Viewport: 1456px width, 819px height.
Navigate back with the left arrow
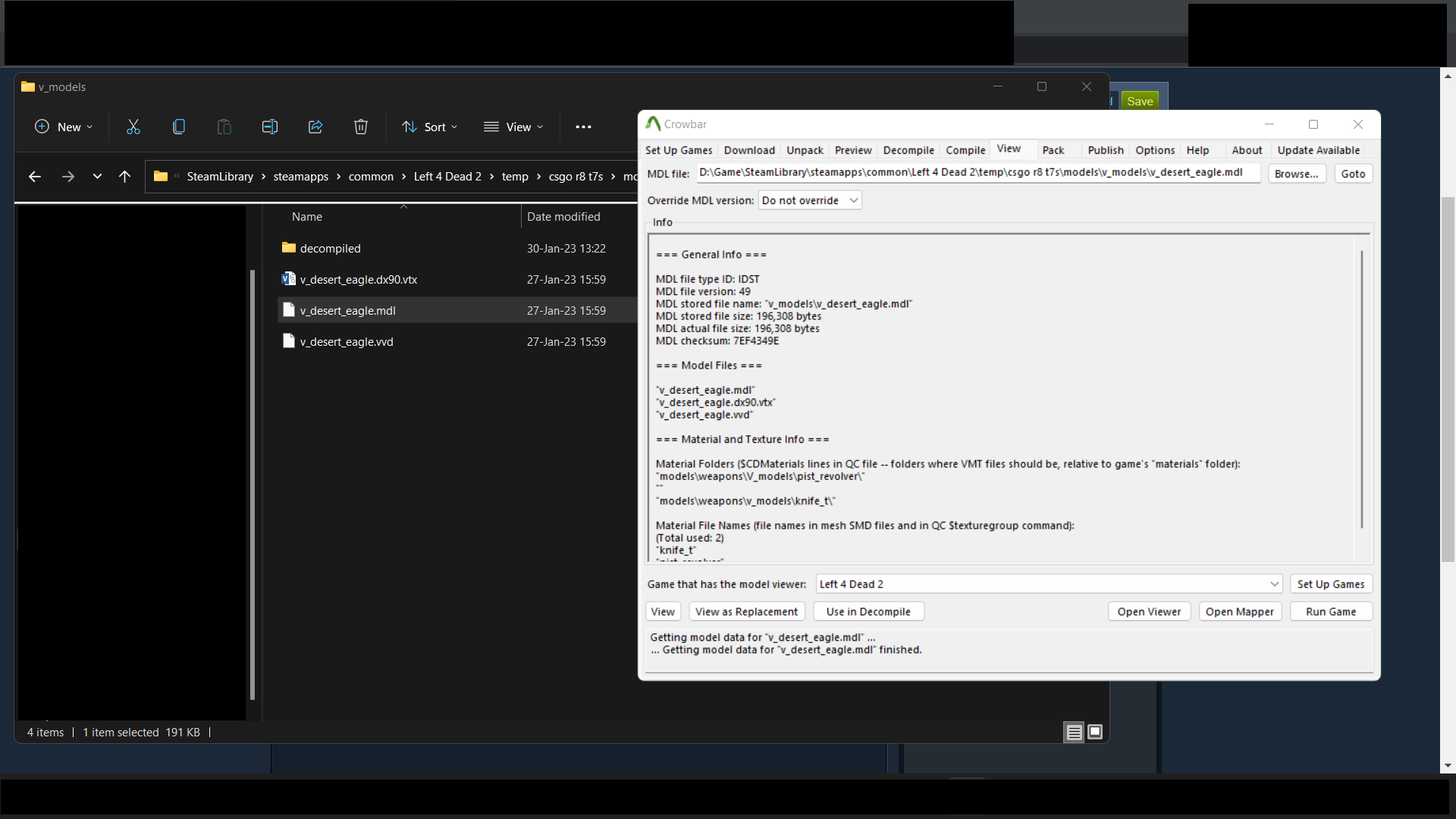click(35, 177)
